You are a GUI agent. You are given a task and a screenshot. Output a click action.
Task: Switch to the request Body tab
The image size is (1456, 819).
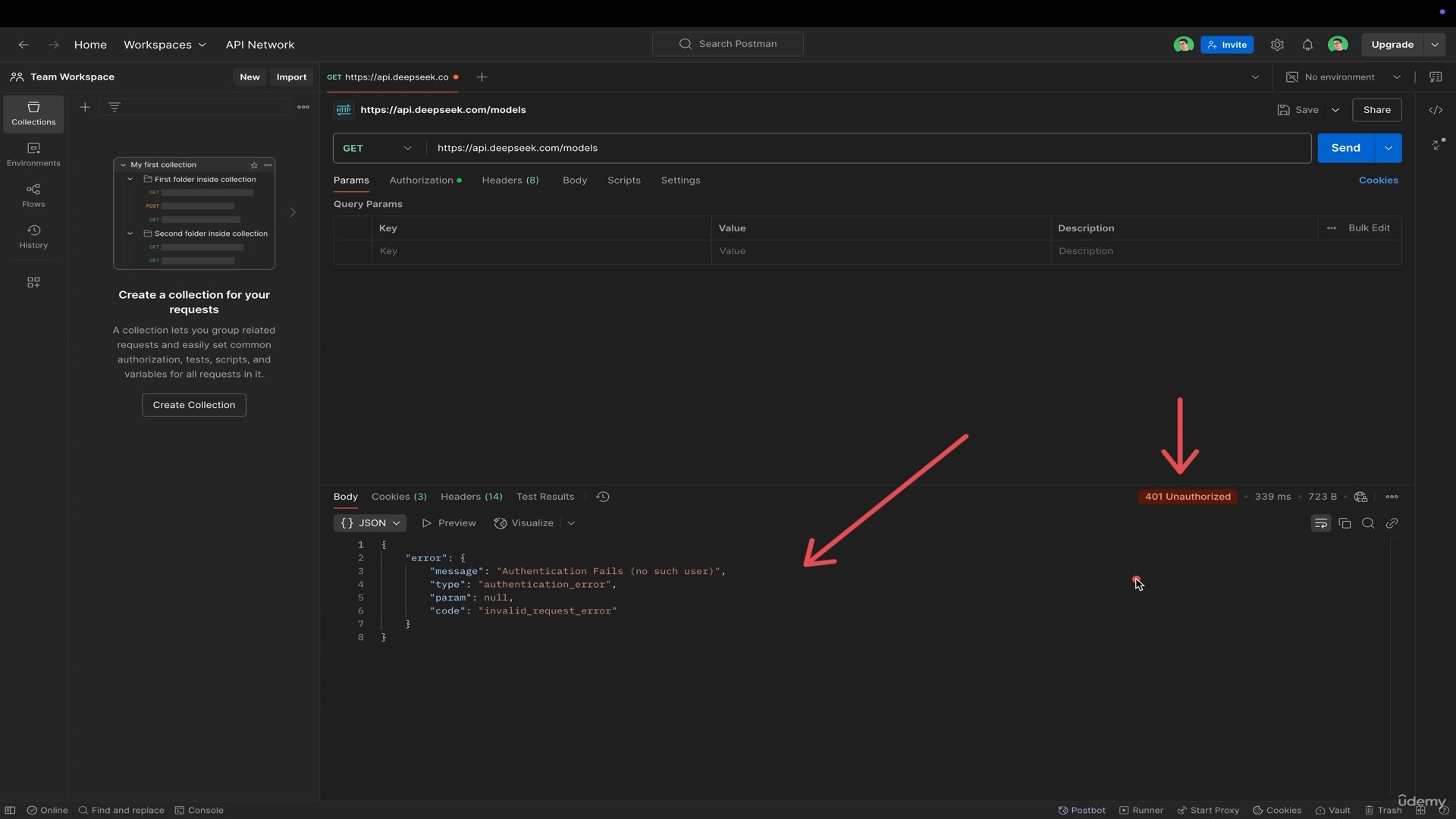coord(575,180)
